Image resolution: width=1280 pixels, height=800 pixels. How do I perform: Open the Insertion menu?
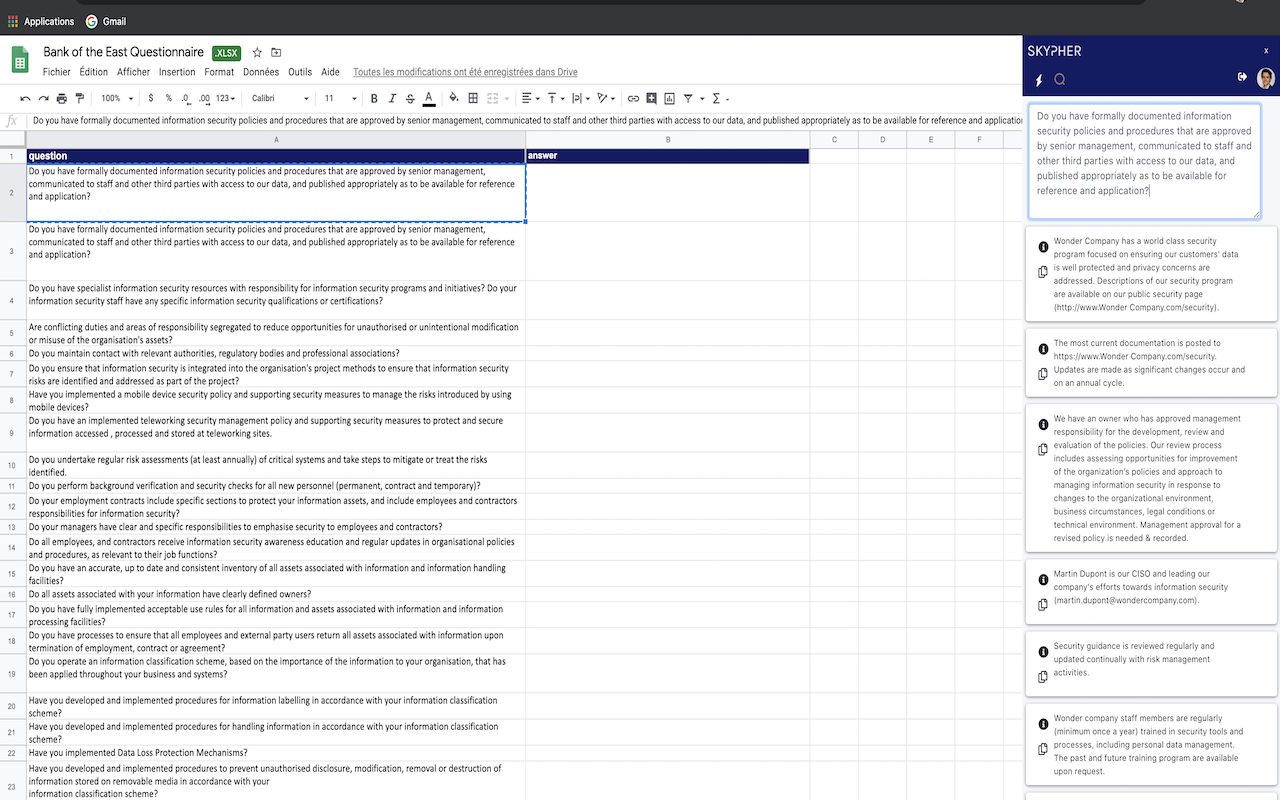(177, 72)
